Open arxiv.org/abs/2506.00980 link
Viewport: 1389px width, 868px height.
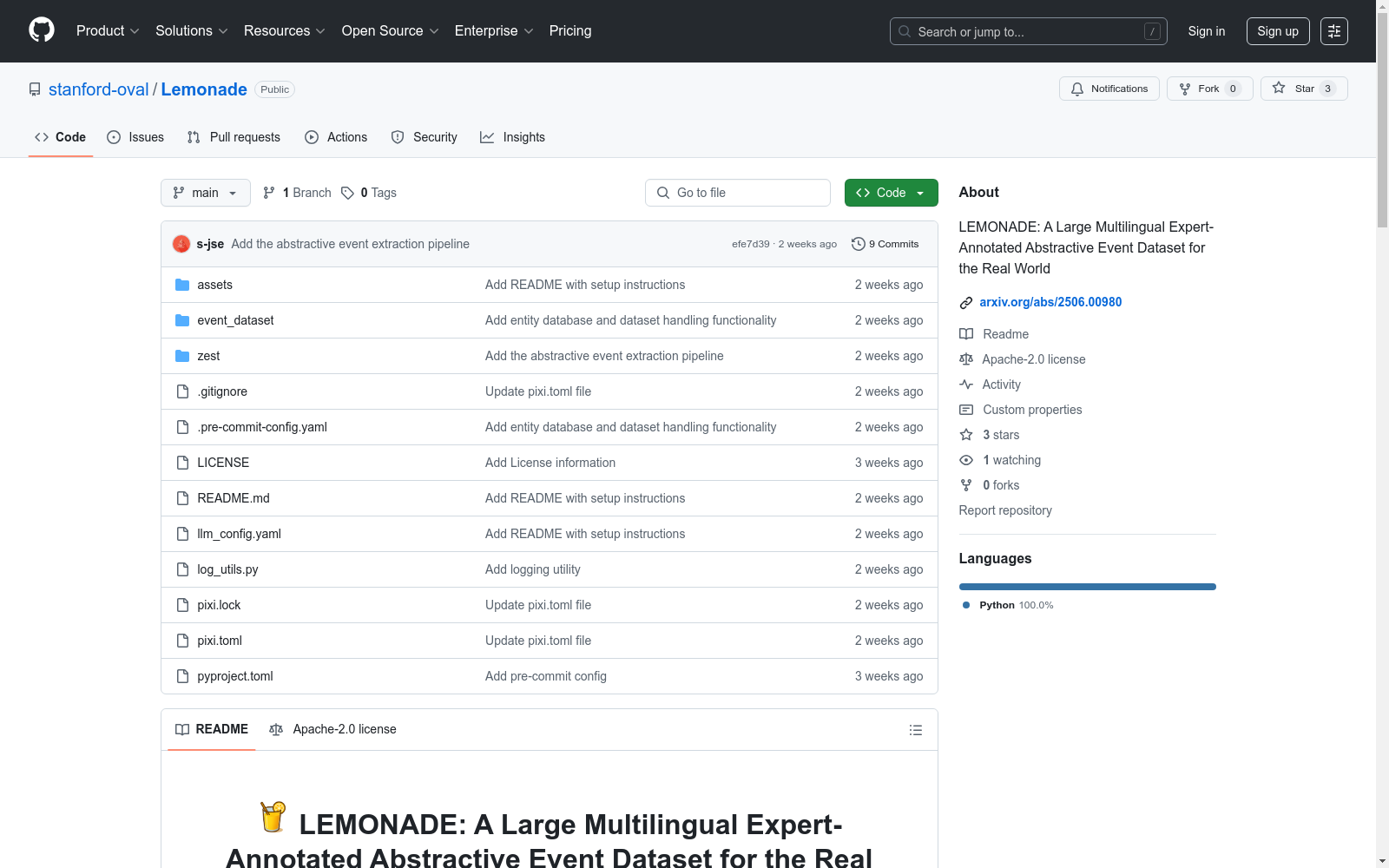[x=1050, y=302]
